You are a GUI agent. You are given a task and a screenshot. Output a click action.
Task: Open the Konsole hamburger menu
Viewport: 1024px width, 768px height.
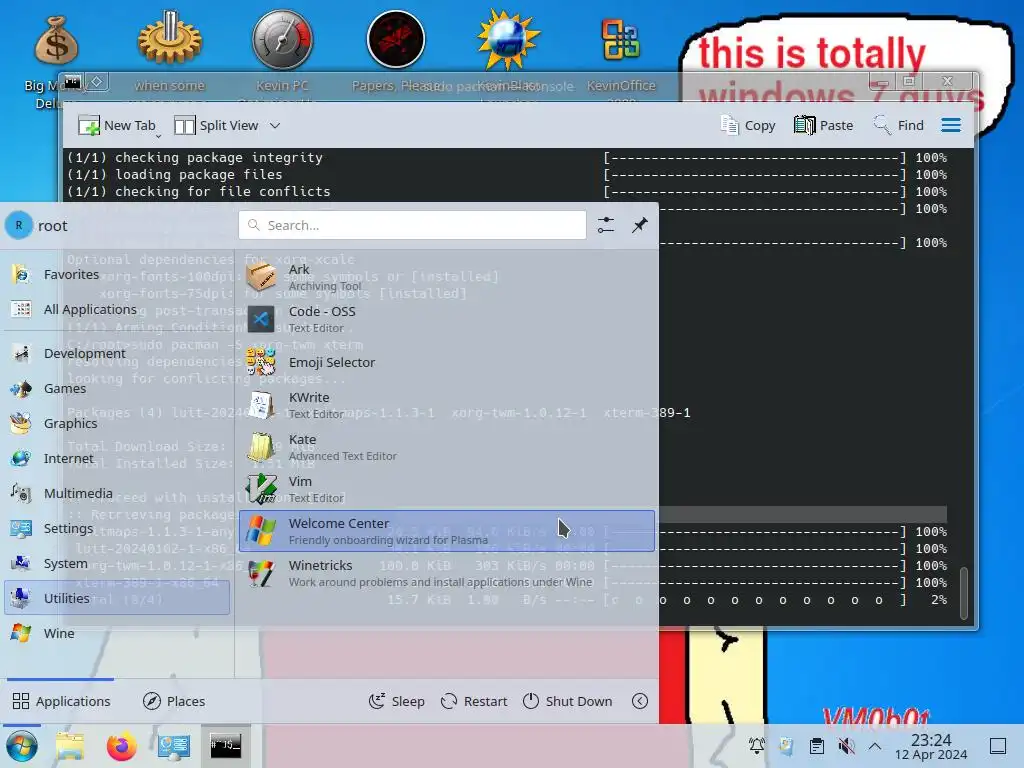point(951,125)
